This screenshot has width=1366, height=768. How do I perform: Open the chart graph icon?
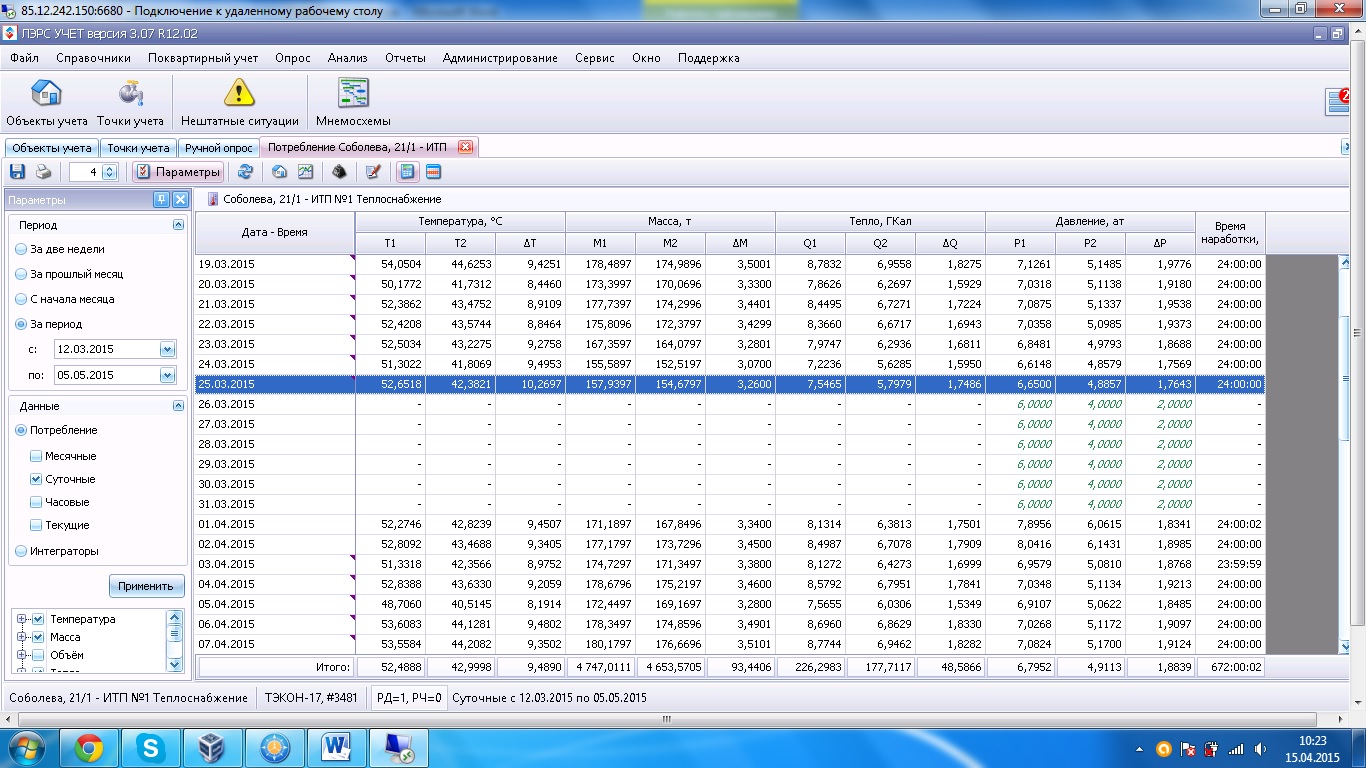pyautogui.click(x=305, y=172)
